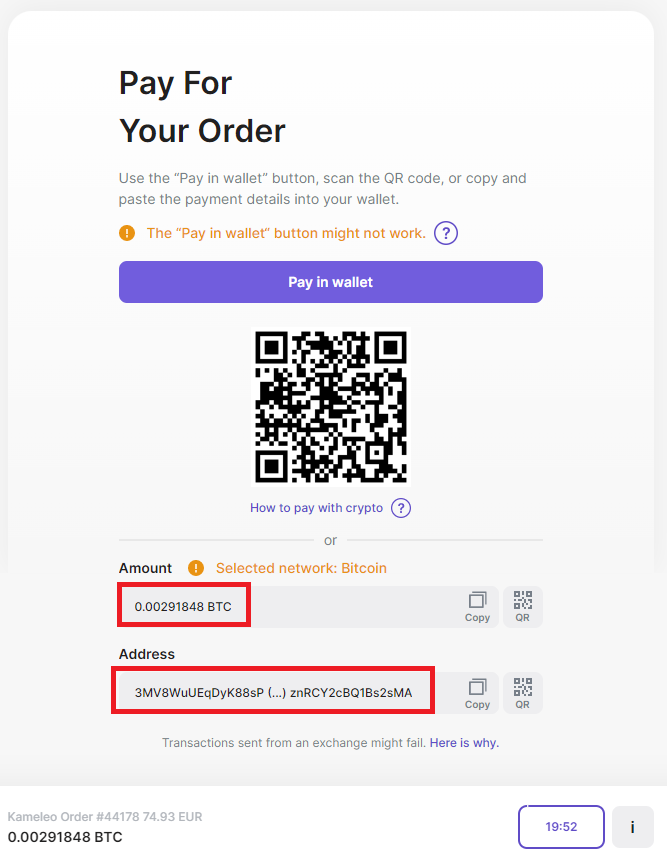Open 'How to pay with crypto' link
Screen dimensions: 667x857
tap(317, 508)
